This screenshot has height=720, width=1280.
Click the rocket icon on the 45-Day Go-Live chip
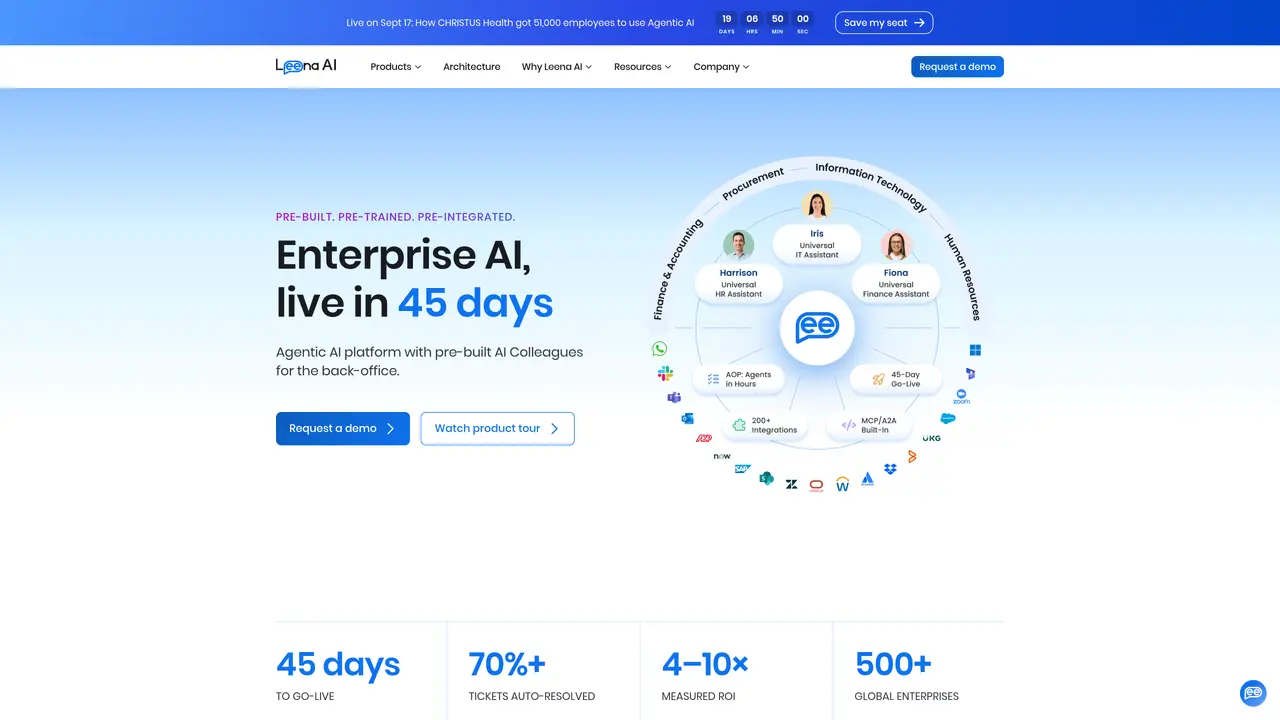pos(878,379)
